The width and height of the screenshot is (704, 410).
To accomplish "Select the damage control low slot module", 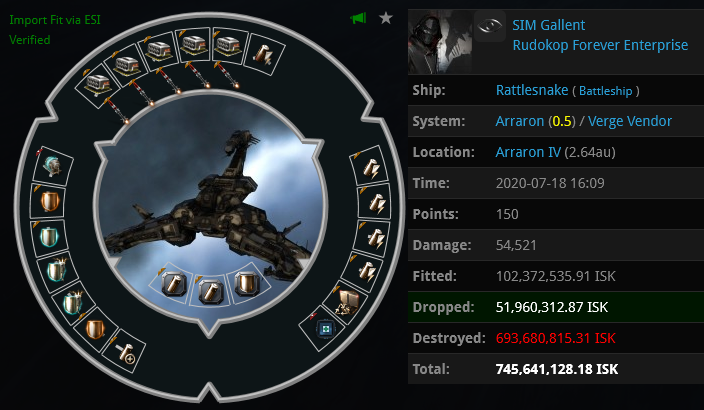I will [346, 301].
